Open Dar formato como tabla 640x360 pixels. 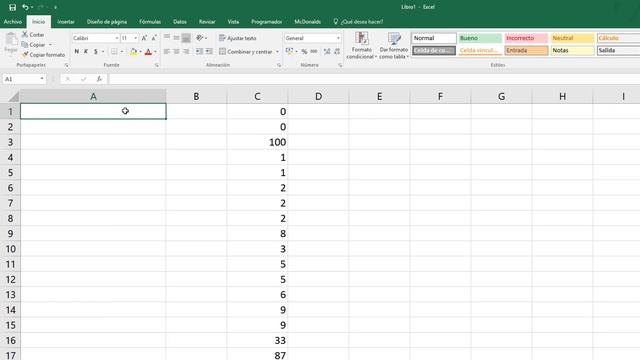(x=394, y=45)
